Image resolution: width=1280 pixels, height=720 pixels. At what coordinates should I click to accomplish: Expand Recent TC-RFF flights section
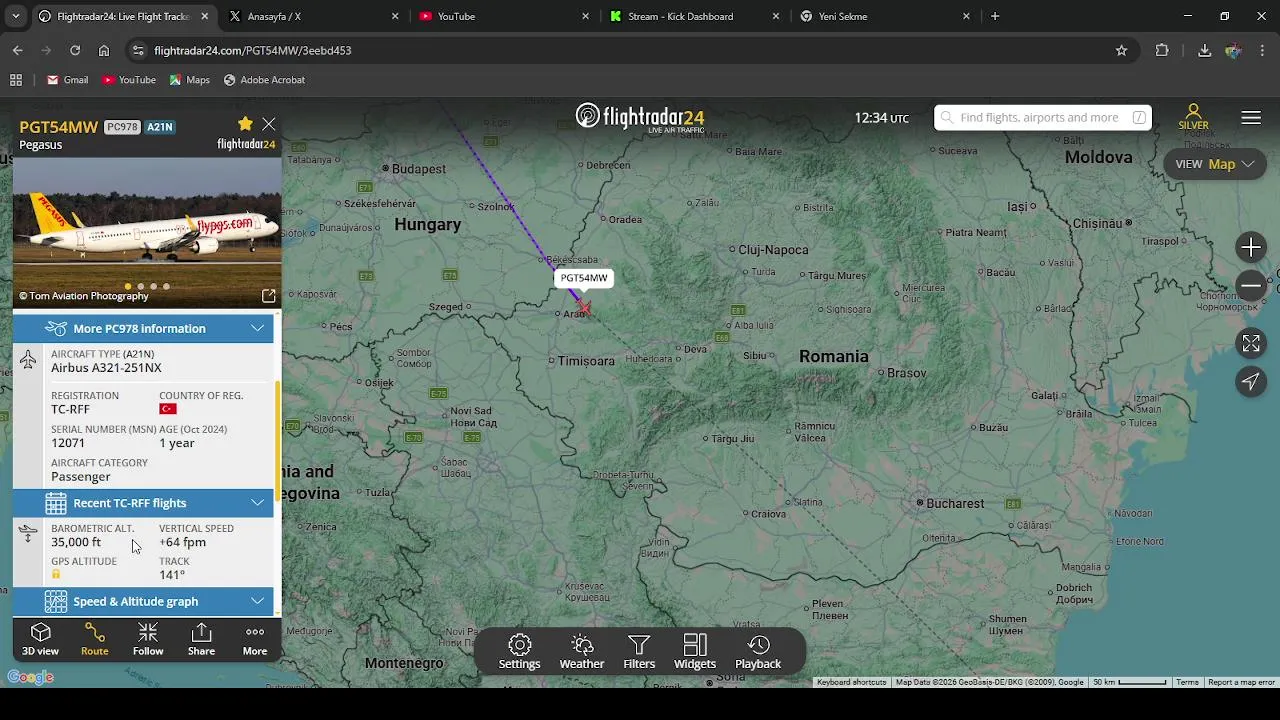pos(143,503)
